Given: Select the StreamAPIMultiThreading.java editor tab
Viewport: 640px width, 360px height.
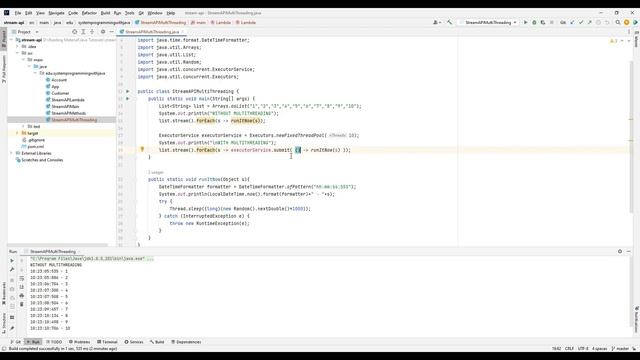Looking at the screenshot, I should [x=151, y=31].
